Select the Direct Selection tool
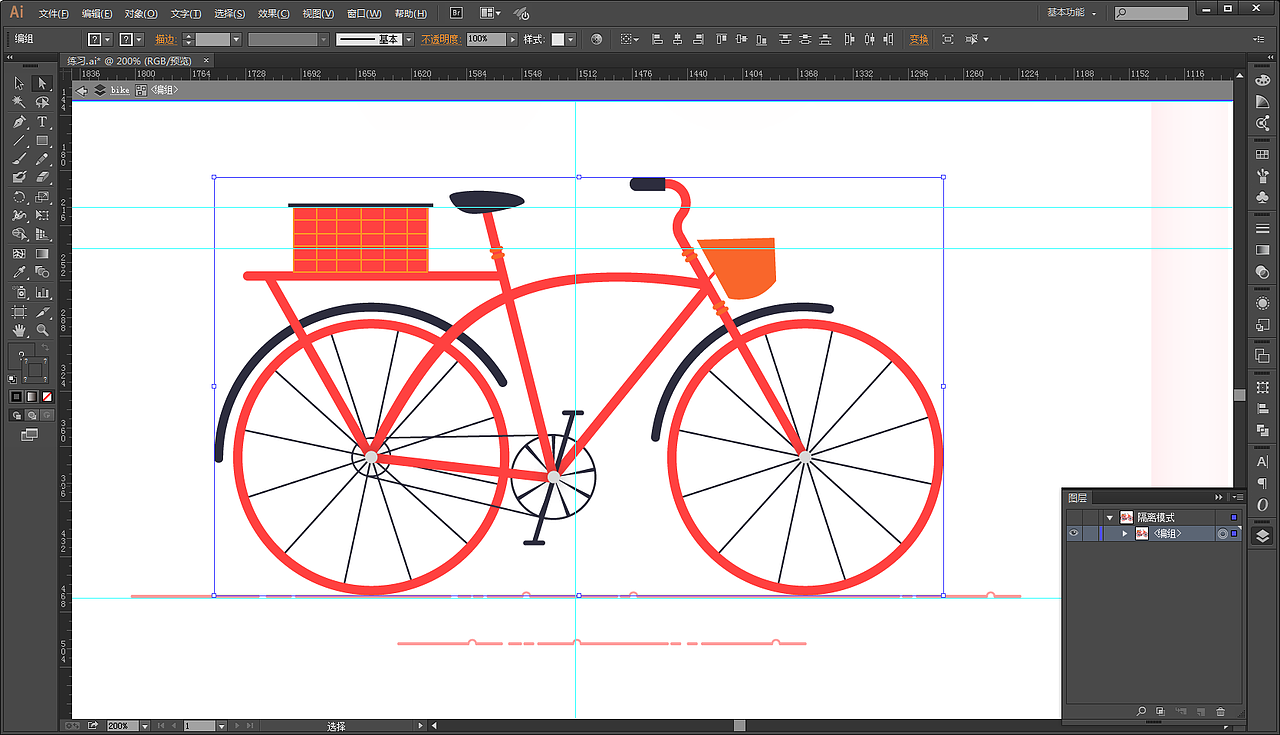Screen dimensions: 1280x735 coord(42,83)
